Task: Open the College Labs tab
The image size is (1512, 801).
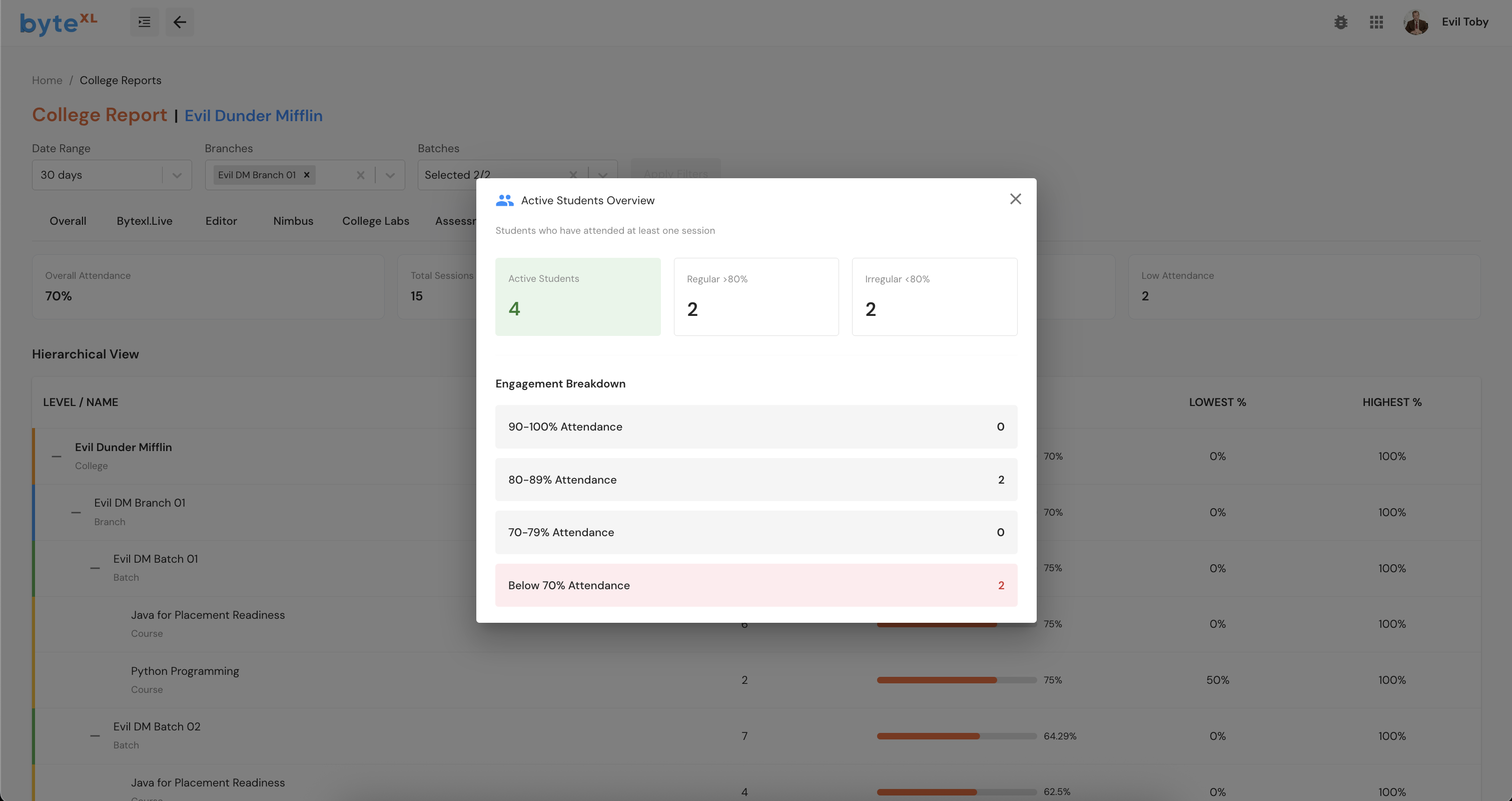Action: tap(376, 221)
